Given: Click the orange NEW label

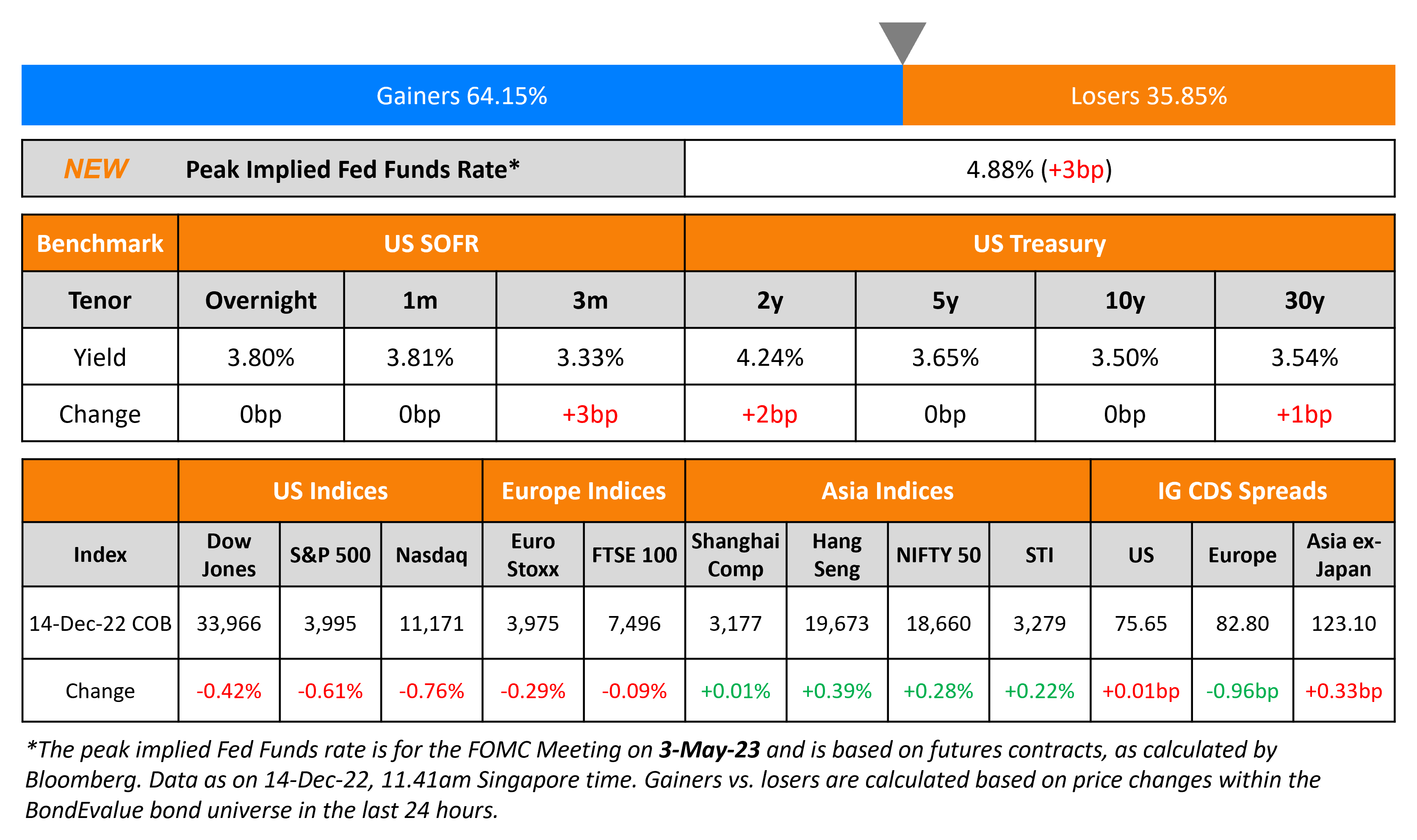Looking at the screenshot, I should (x=96, y=169).
